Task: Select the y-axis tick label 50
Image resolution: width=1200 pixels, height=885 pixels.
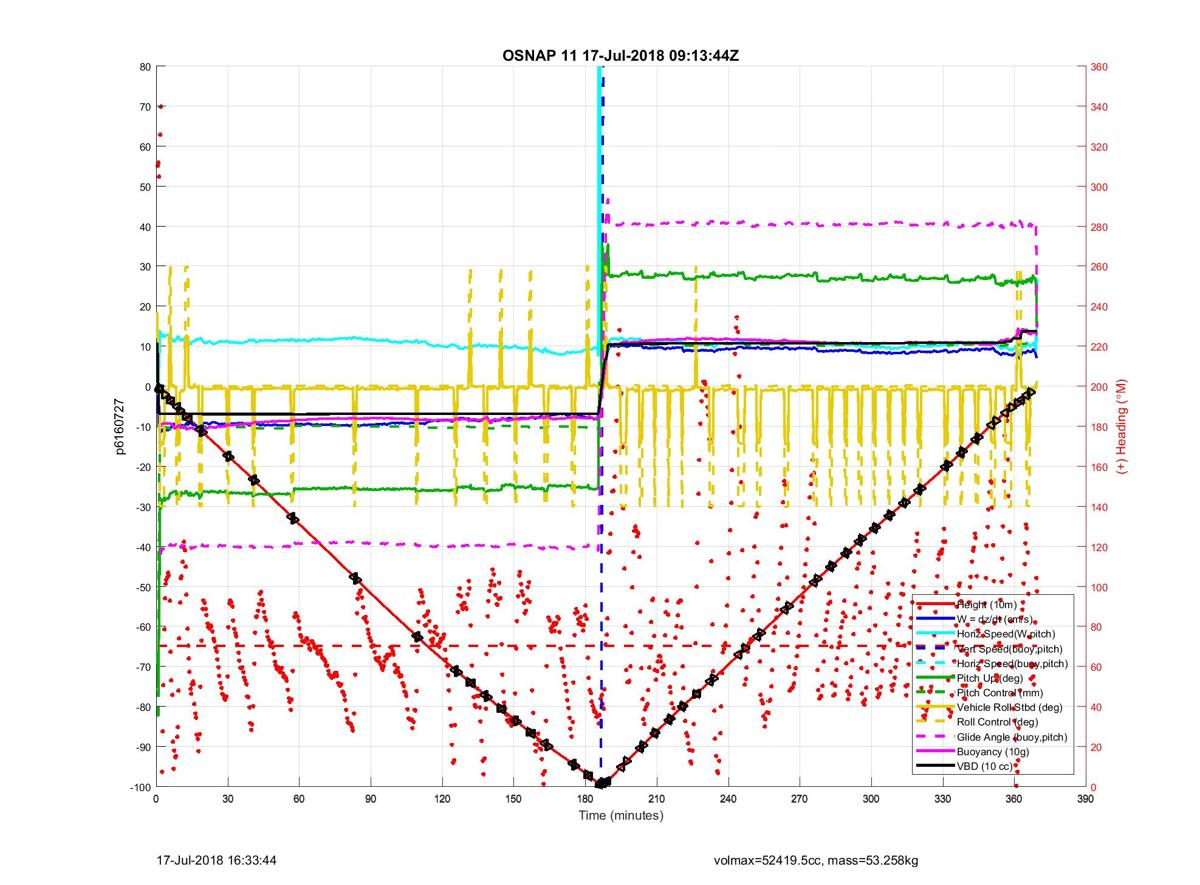Action: pyautogui.click(x=144, y=187)
